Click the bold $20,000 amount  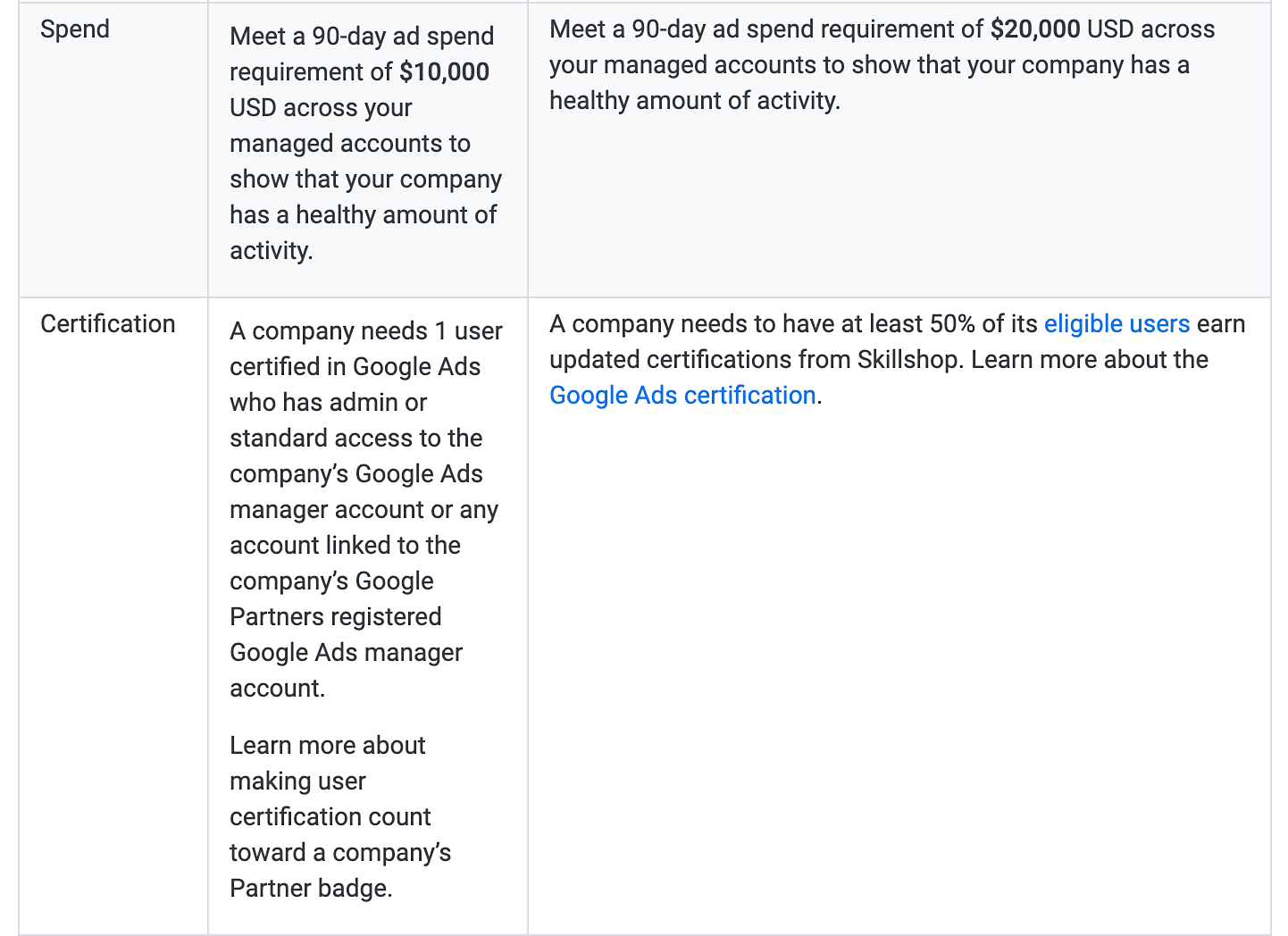[x=1035, y=29]
